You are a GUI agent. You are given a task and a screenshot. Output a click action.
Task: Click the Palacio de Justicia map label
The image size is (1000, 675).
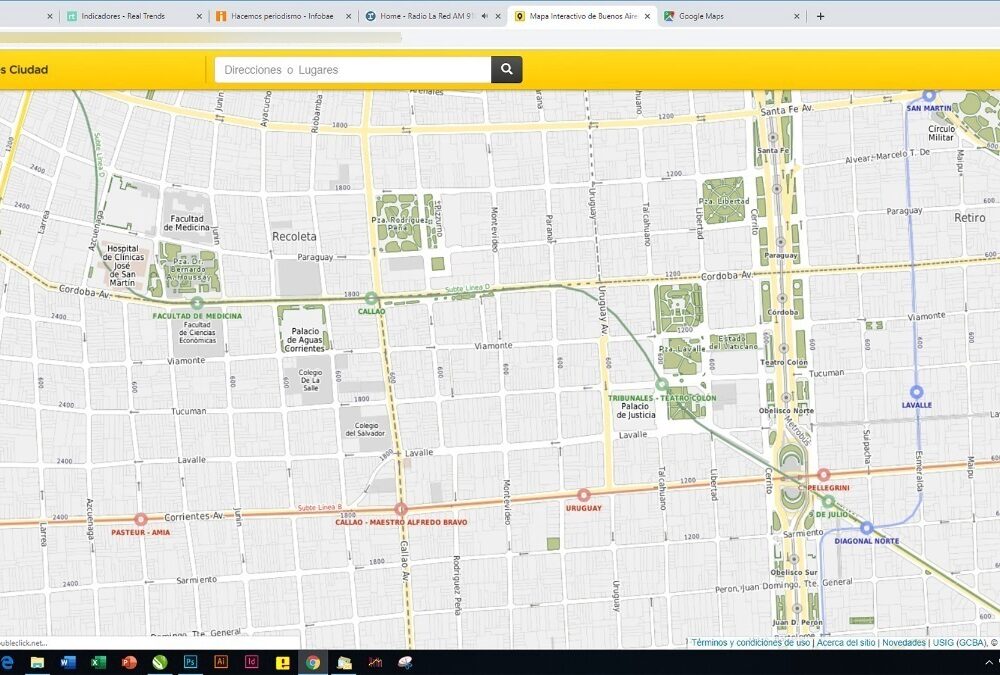tap(635, 410)
